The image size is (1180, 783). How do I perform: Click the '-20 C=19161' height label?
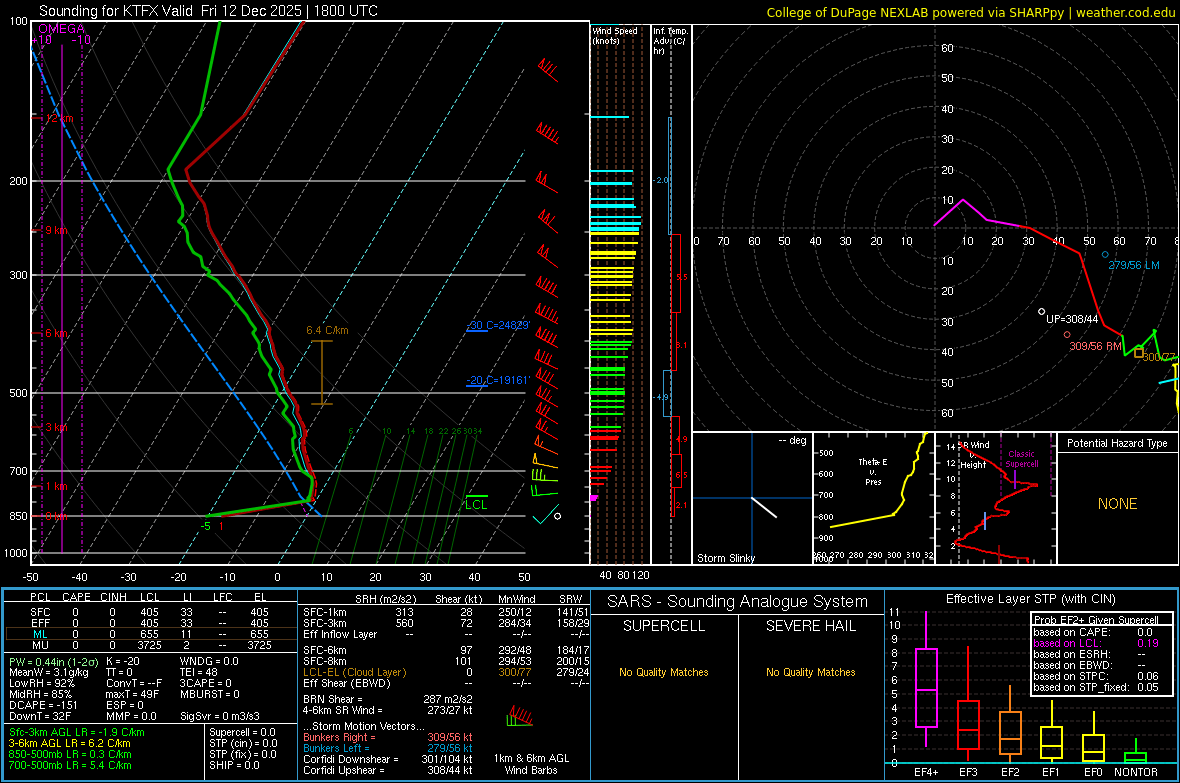tap(498, 380)
